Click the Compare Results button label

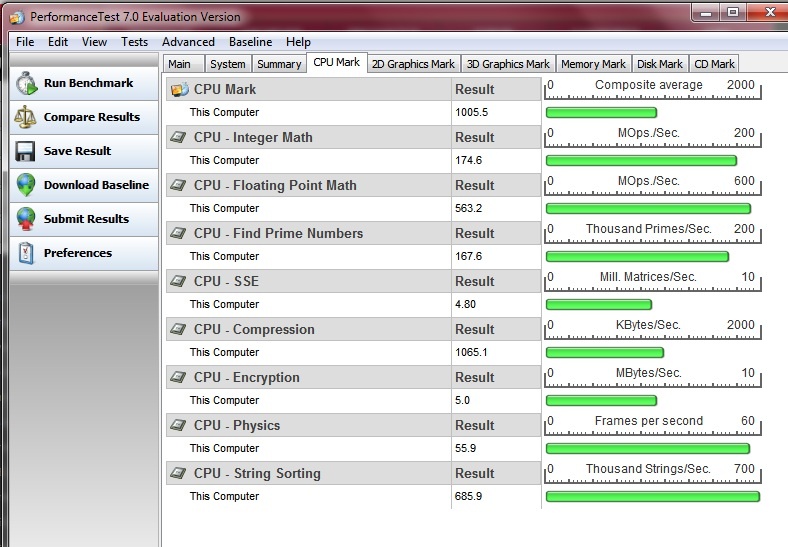tap(91, 117)
